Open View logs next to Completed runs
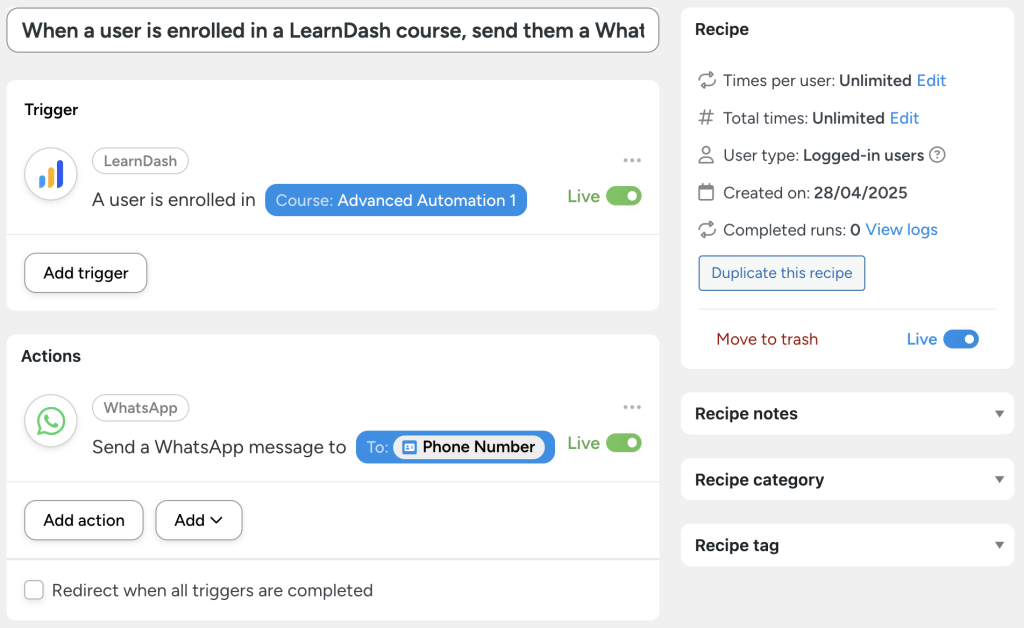The height and width of the screenshot is (628, 1024). tap(900, 229)
